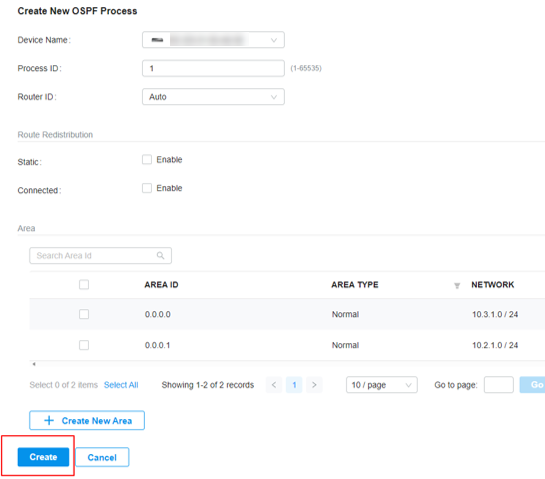
Task: Click network 10.2.1.0 / 24 cell
Action: click(x=495, y=345)
